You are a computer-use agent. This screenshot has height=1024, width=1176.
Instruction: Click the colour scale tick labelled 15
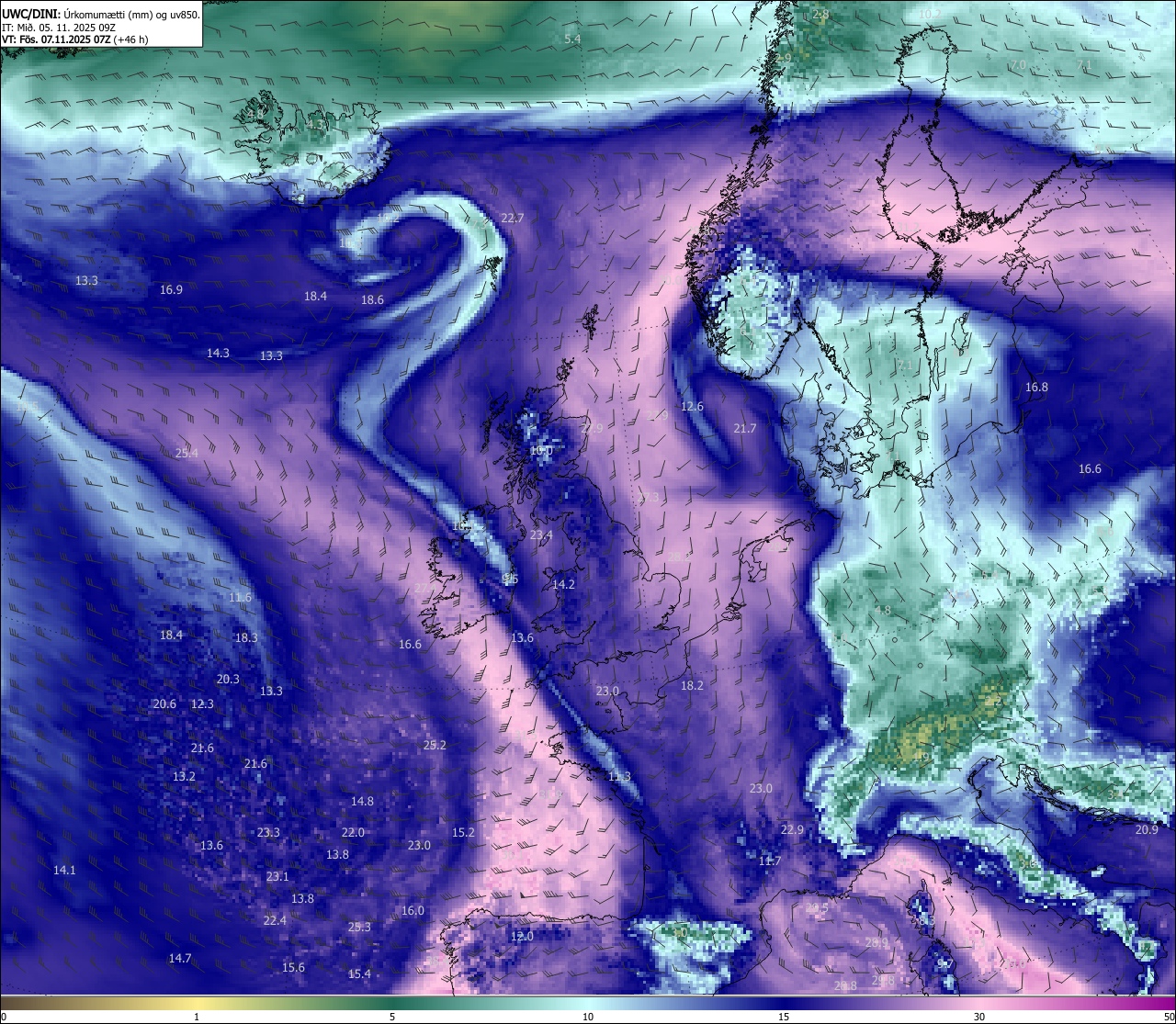[x=784, y=1016]
